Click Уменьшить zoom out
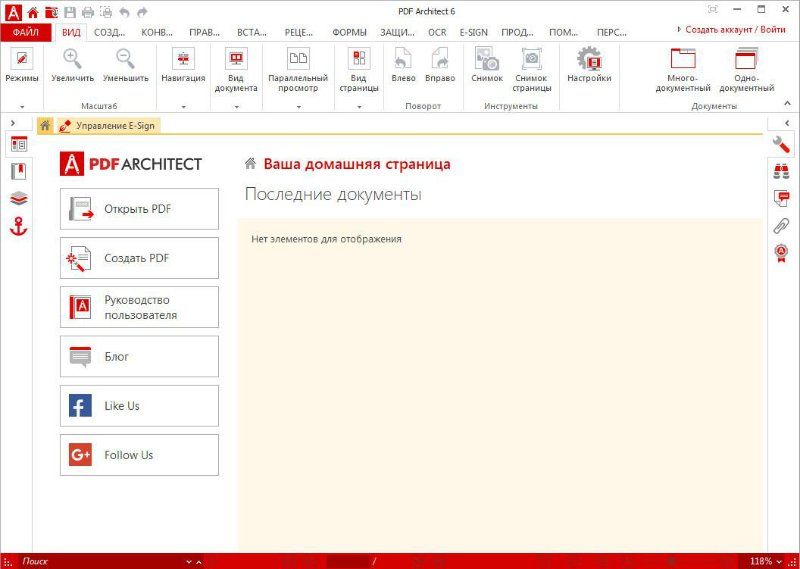Screen dimensions: 800x569 [x=126, y=65]
